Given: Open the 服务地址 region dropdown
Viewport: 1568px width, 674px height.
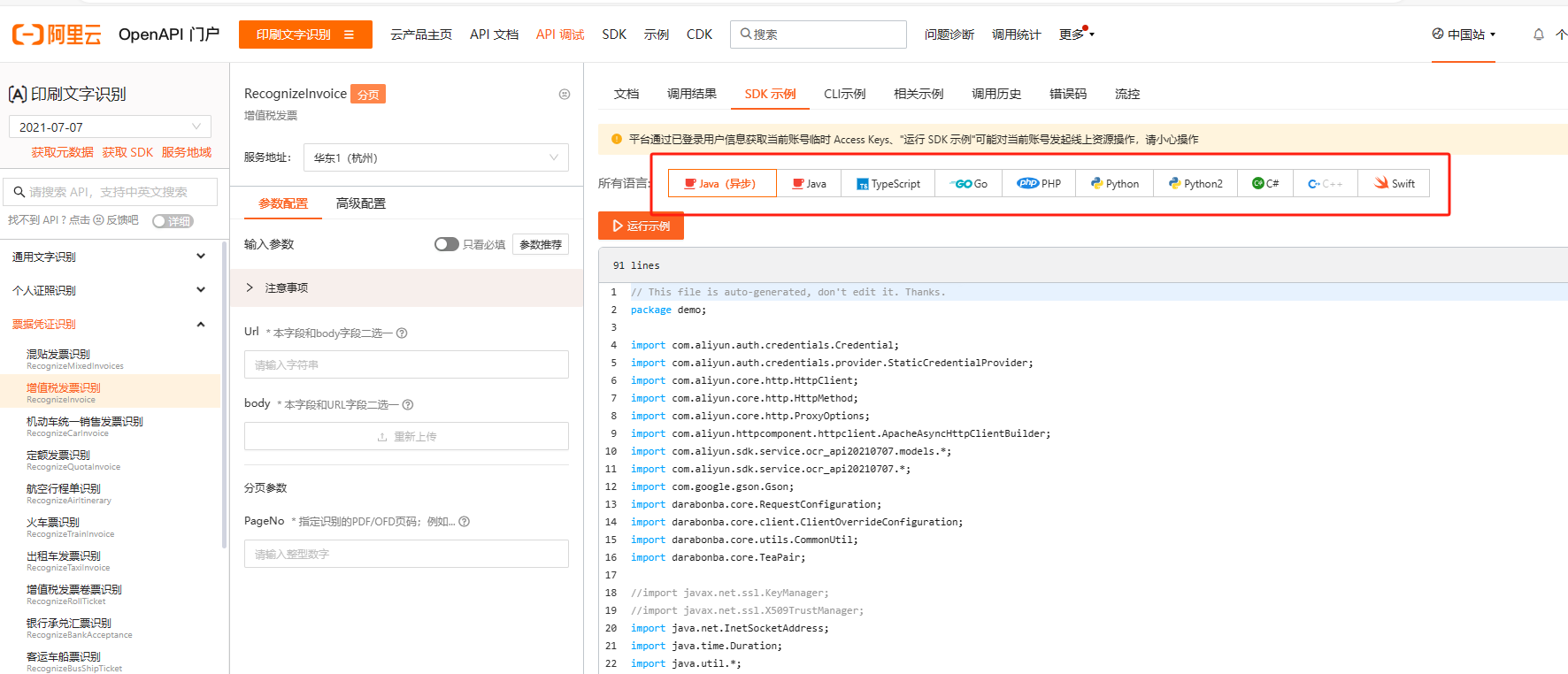Looking at the screenshot, I should (x=436, y=157).
